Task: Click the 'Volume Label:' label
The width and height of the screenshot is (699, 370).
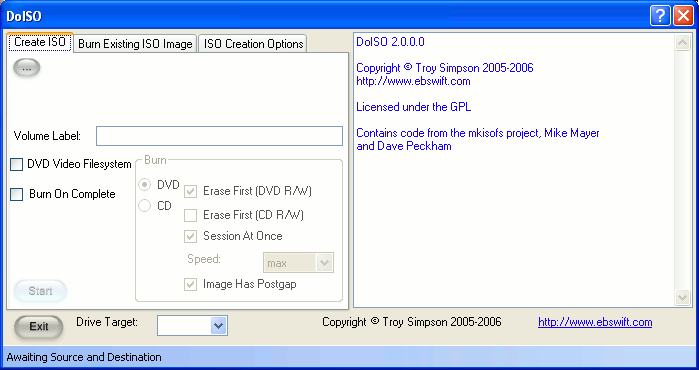Action: [47, 136]
